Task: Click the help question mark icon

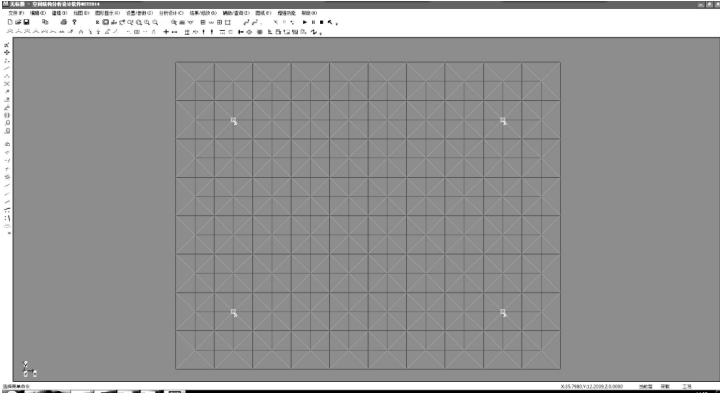Action: coord(74,22)
